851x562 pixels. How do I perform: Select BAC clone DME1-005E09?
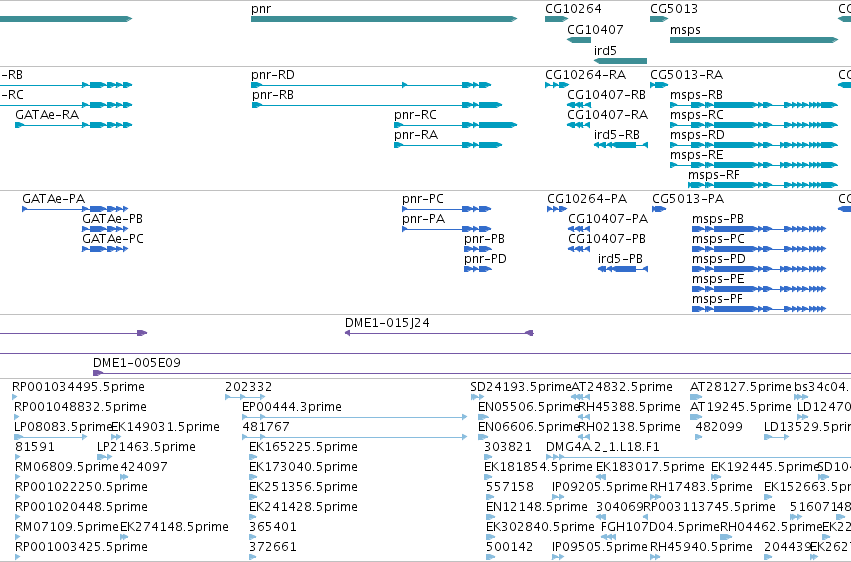click(472, 373)
